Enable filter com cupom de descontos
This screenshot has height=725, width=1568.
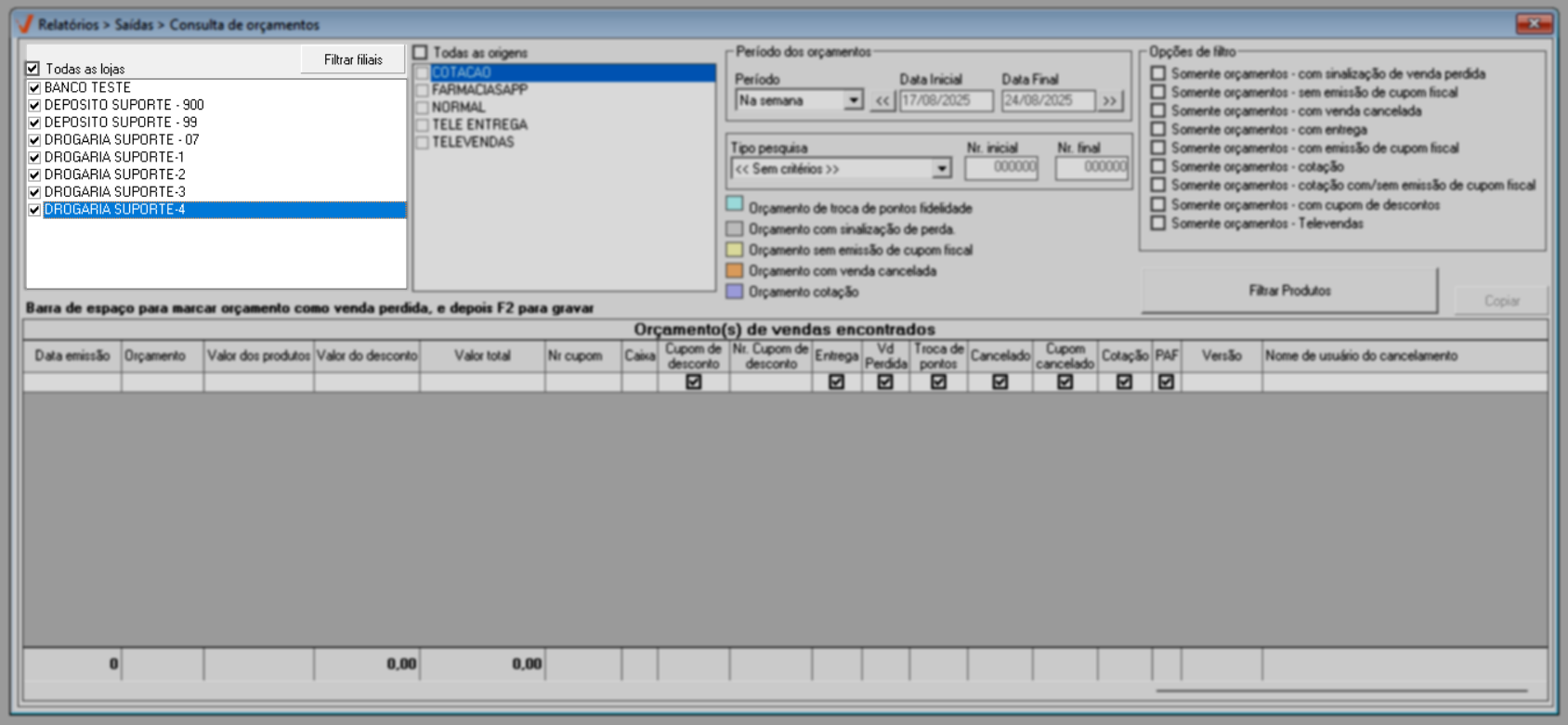[x=1158, y=204]
